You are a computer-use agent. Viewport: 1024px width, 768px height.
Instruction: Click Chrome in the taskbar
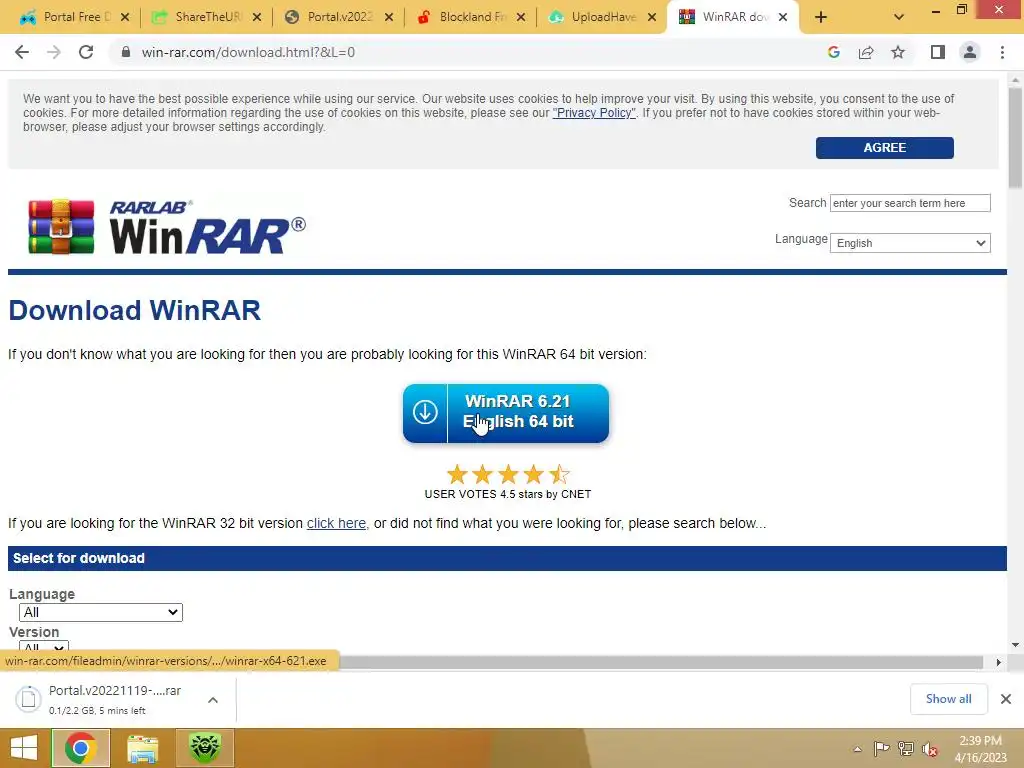click(x=80, y=748)
